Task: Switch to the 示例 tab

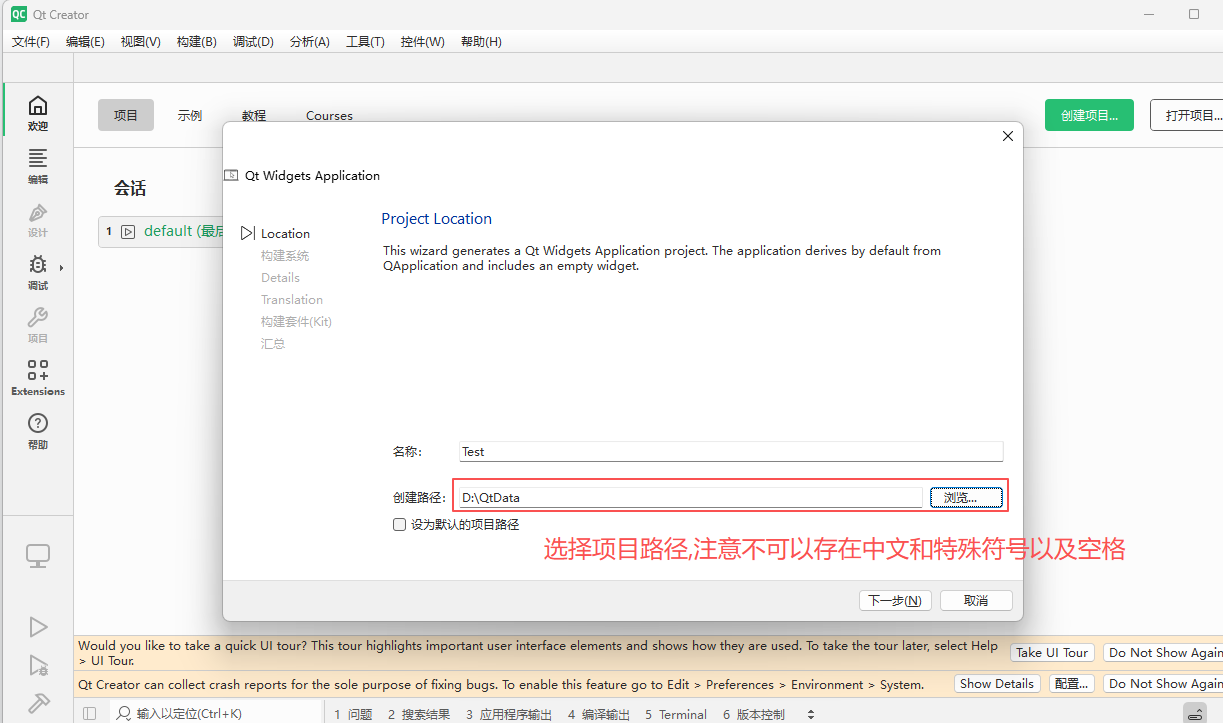Action: (x=190, y=115)
